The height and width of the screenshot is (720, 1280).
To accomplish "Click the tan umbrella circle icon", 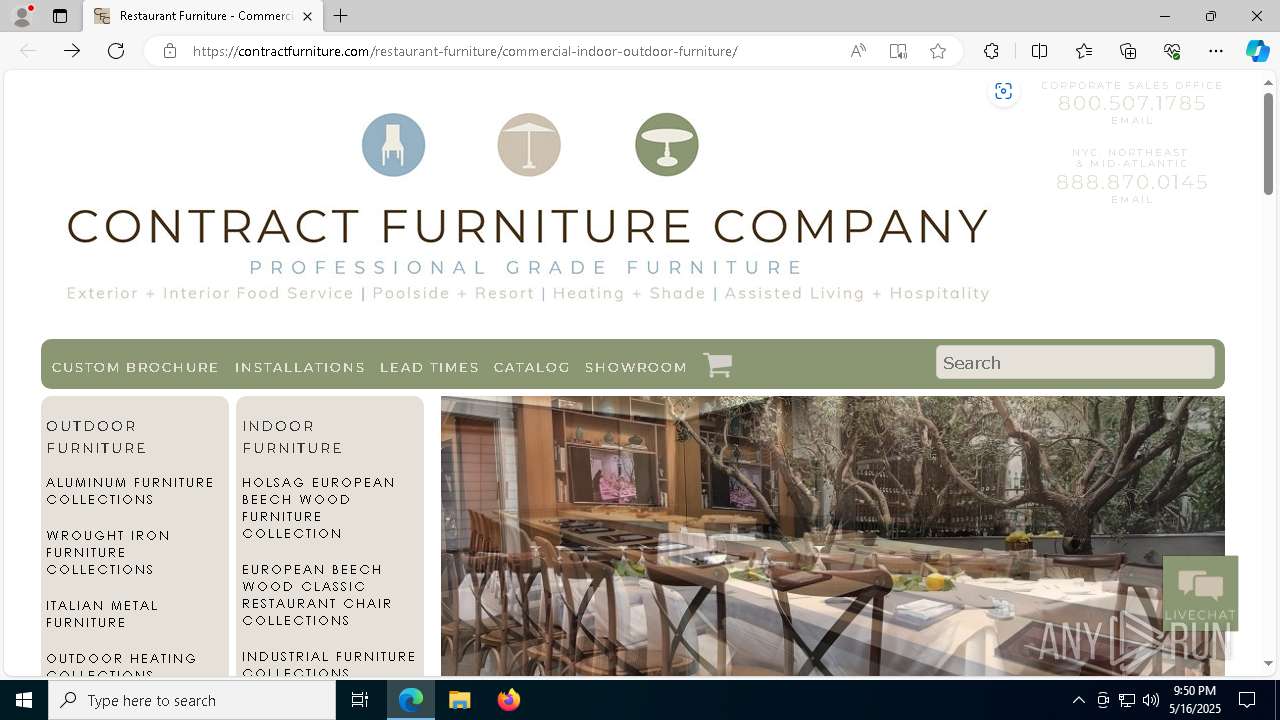I will (529, 145).
